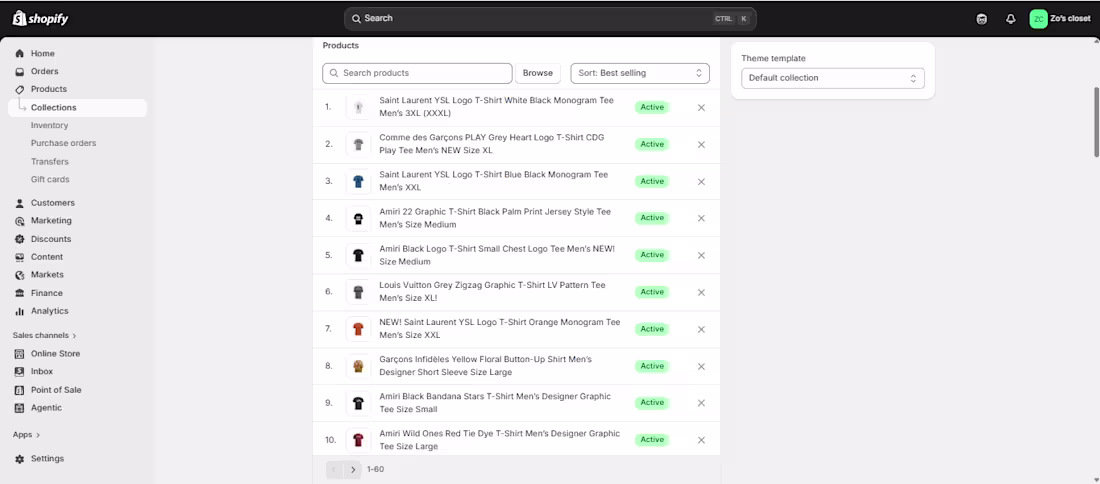Image resolution: width=1100 pixels, height=484 pixels.
Task: Open the notifications bell
Action: (x=1010, y=19)
